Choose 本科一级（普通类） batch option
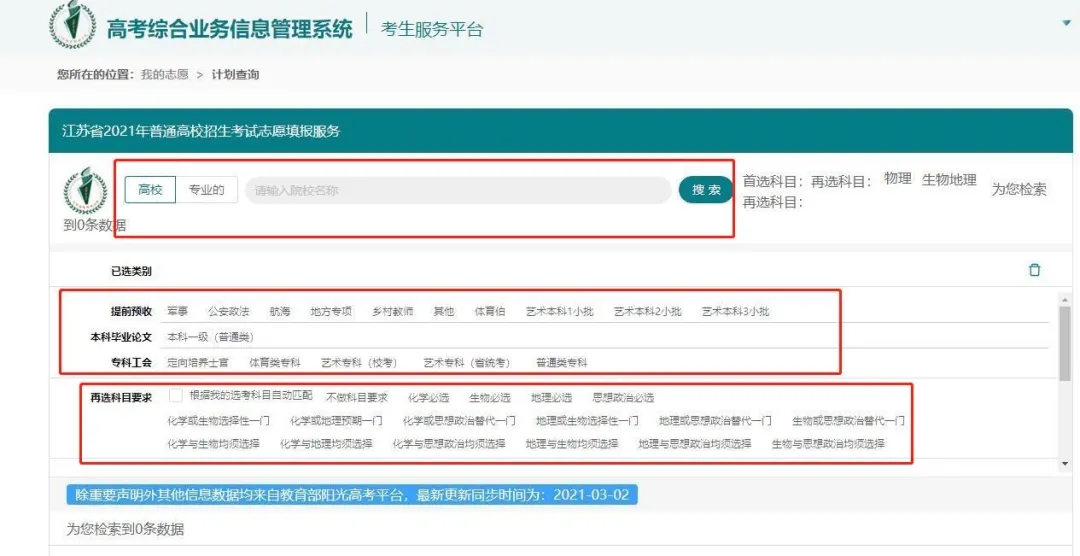The image size is (1080, 556). click(x=210, y=337)
